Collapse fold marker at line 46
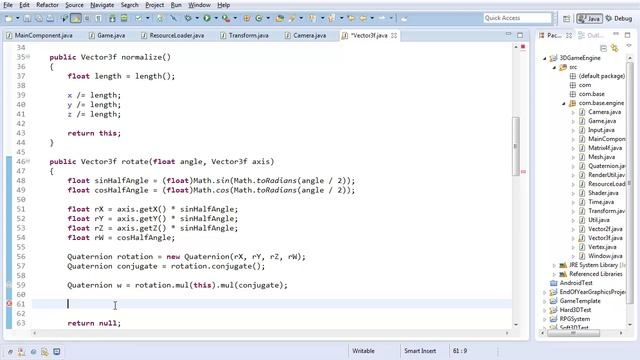This screenshot has width=640, height=360. click(28, 161)
